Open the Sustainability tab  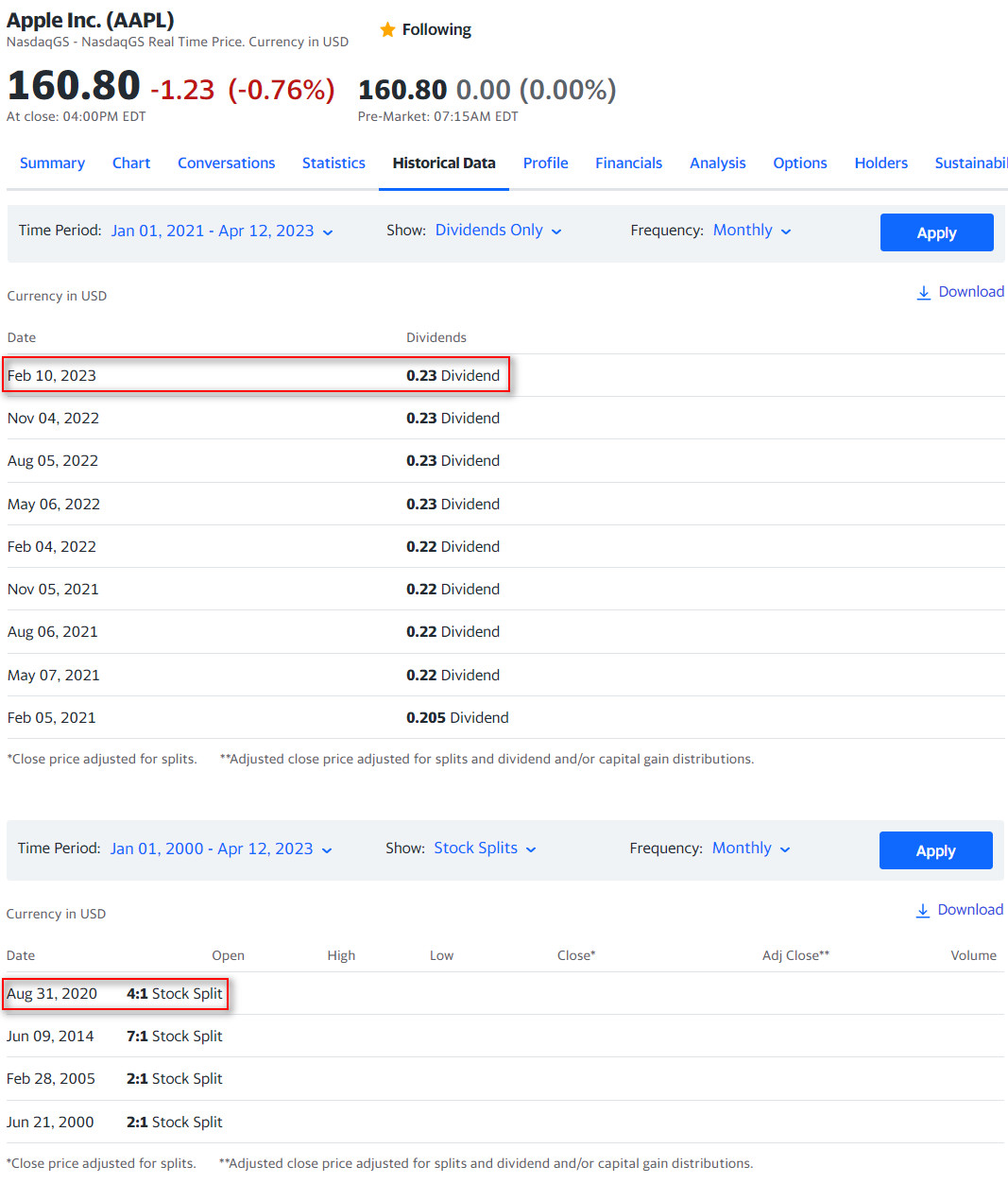click(971, 163)
